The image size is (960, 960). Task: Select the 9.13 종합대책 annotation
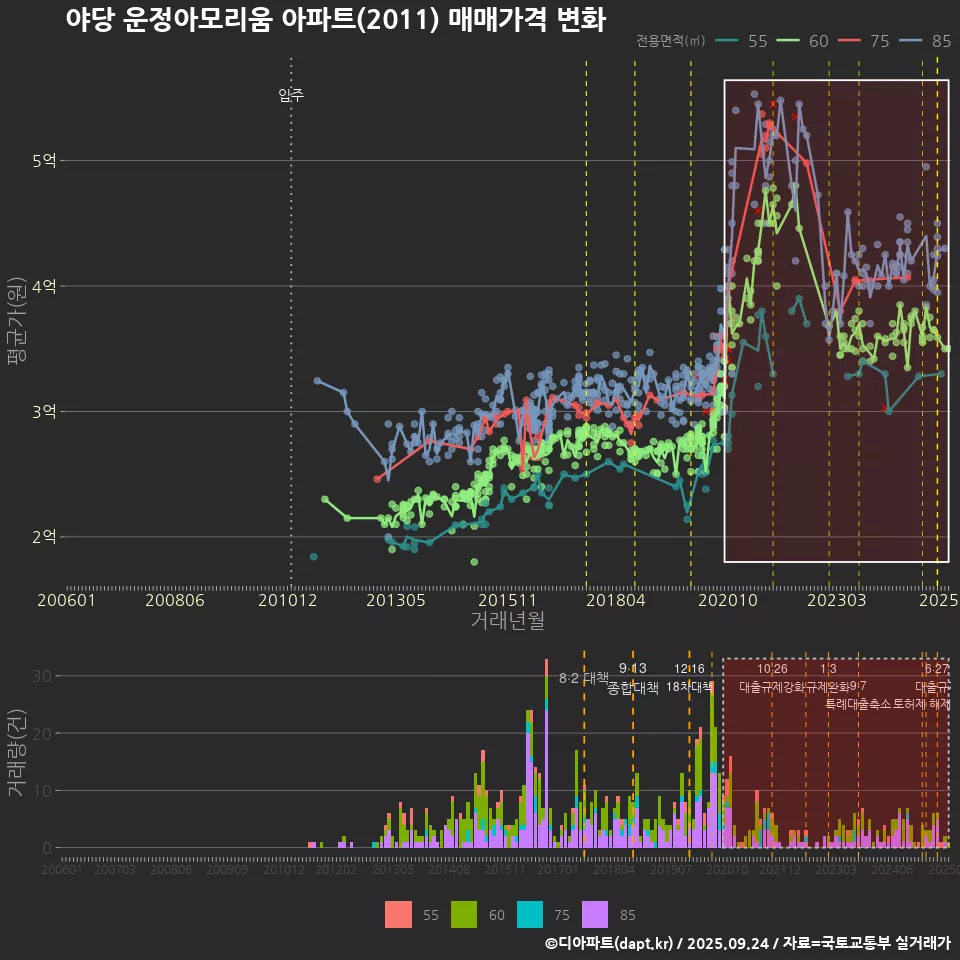click(633, 678)
